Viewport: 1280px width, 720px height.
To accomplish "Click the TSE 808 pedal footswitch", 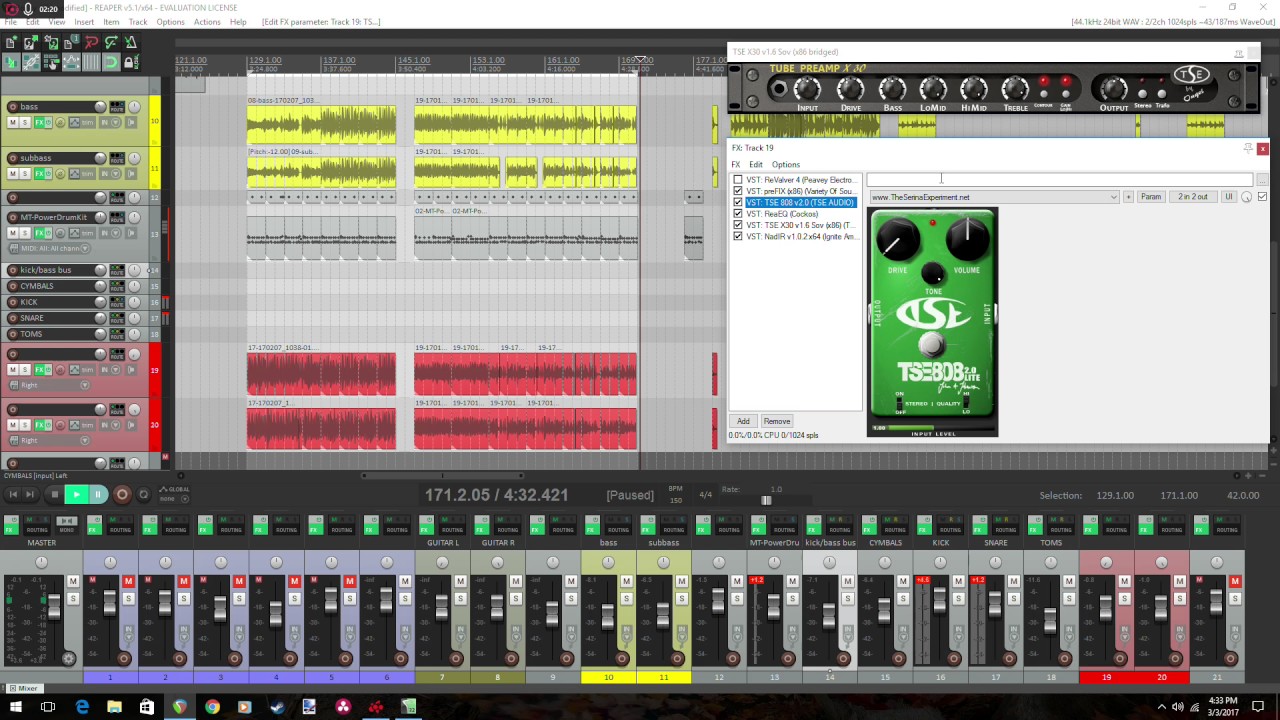I will [x=931, y=344].
